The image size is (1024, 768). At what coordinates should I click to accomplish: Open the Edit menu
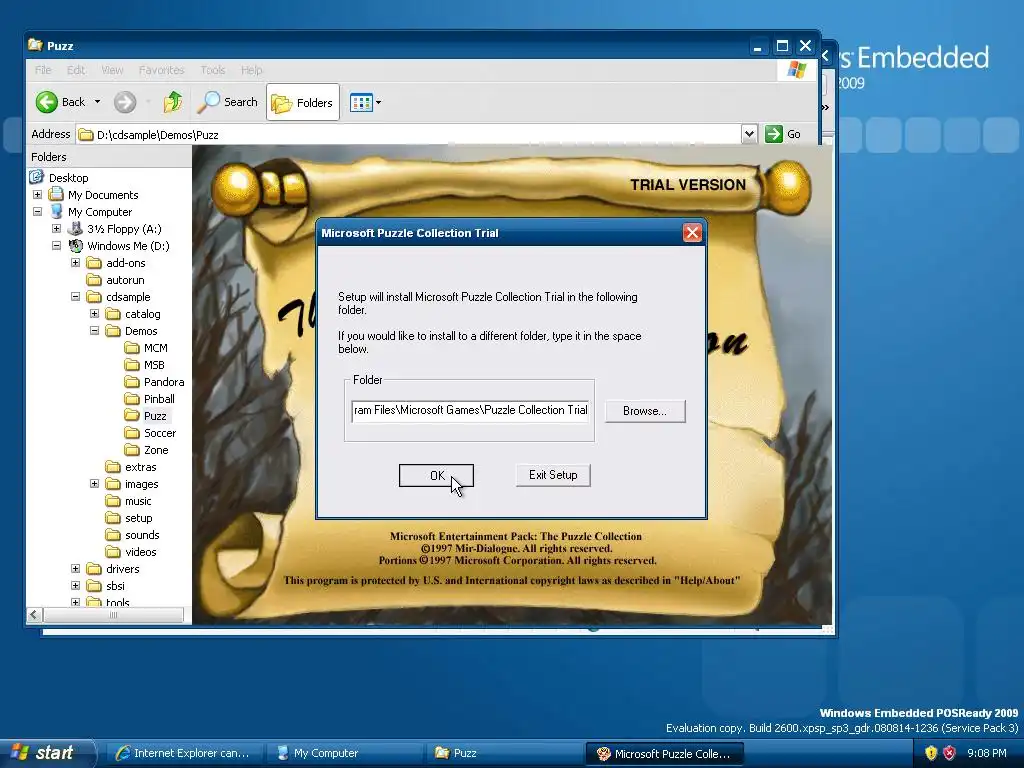pos(76,70)
